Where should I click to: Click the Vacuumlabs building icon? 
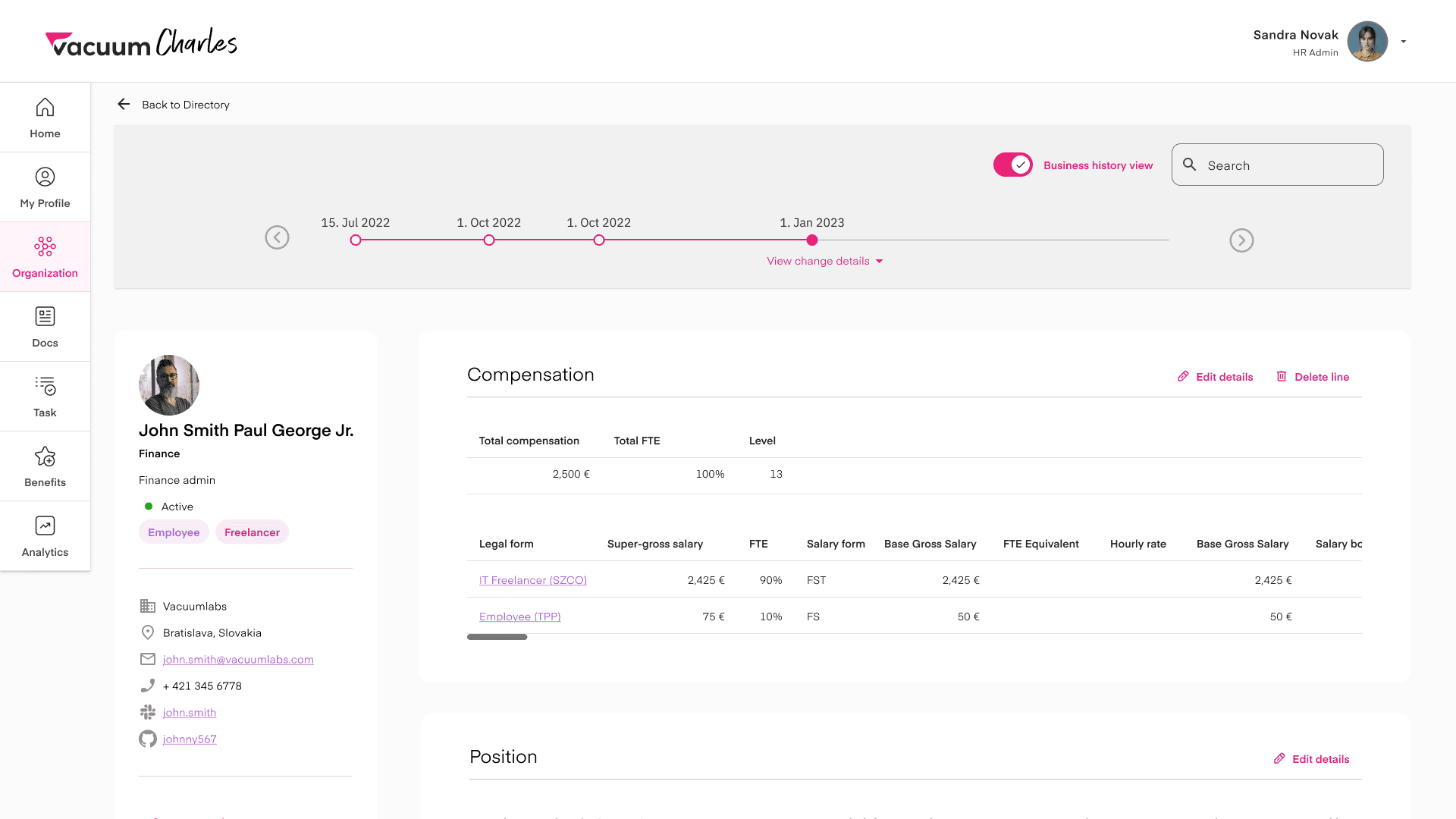coord(148,606)
